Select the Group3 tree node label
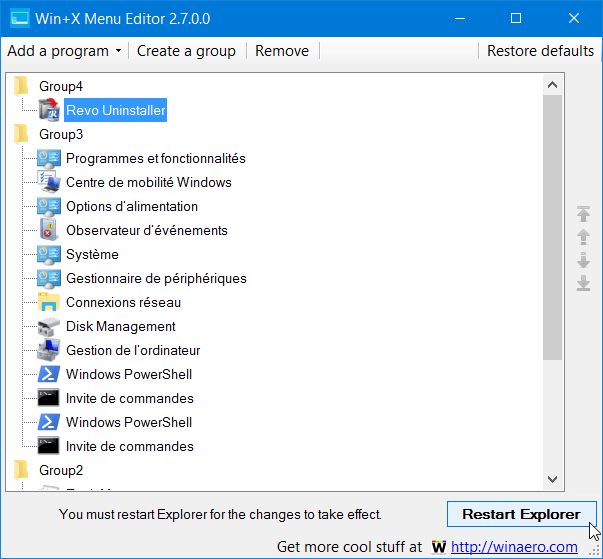Screen dimensions: 603x559 [61, 134]
